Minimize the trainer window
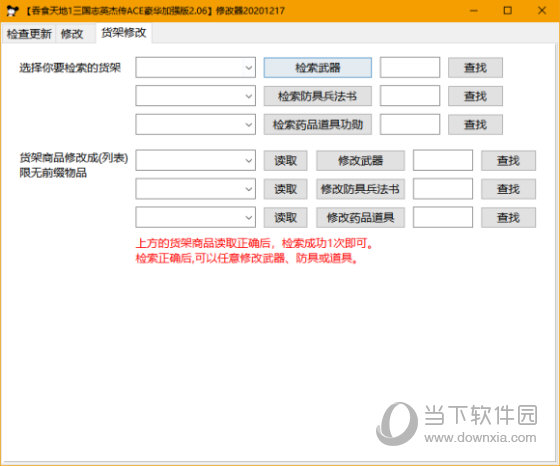560x466 pixels. coord(474,11)
